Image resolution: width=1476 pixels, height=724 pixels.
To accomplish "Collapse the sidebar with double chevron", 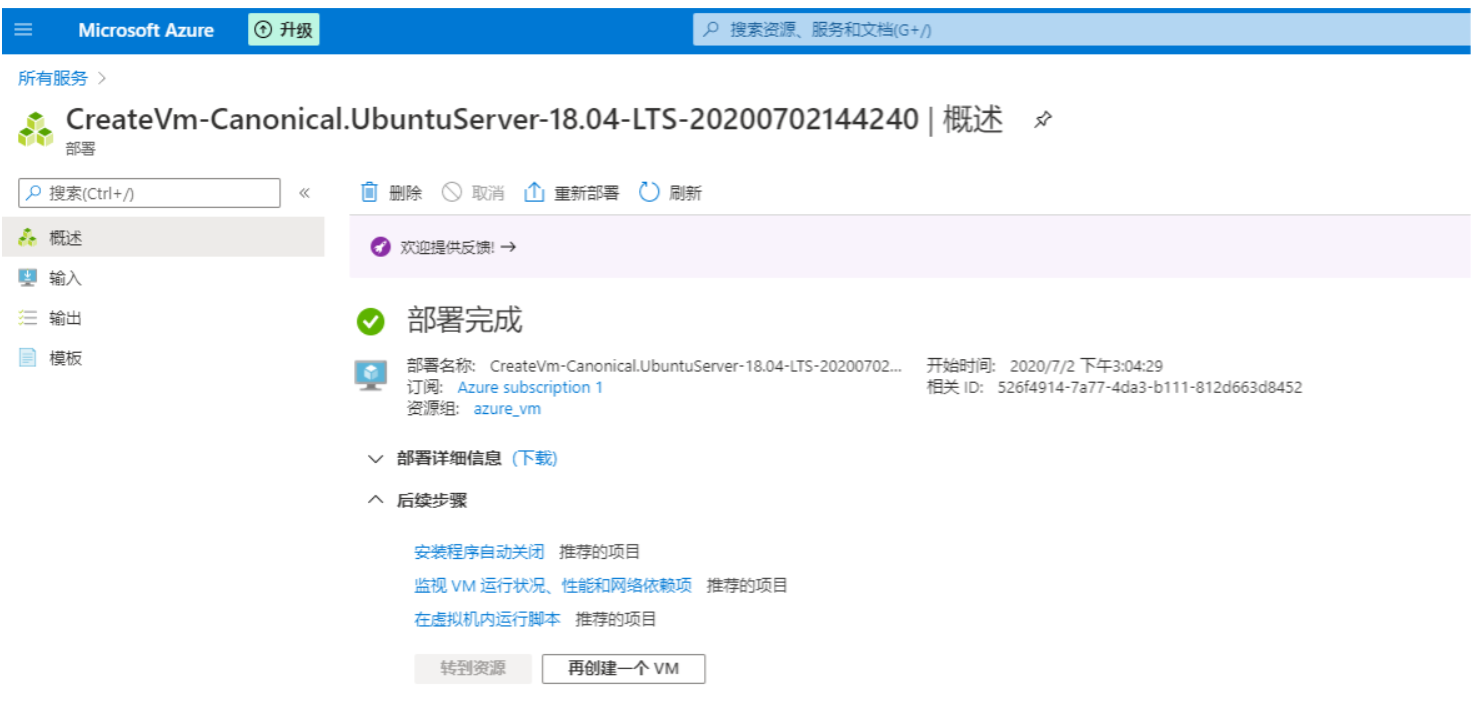I will [x=305, y=193].
